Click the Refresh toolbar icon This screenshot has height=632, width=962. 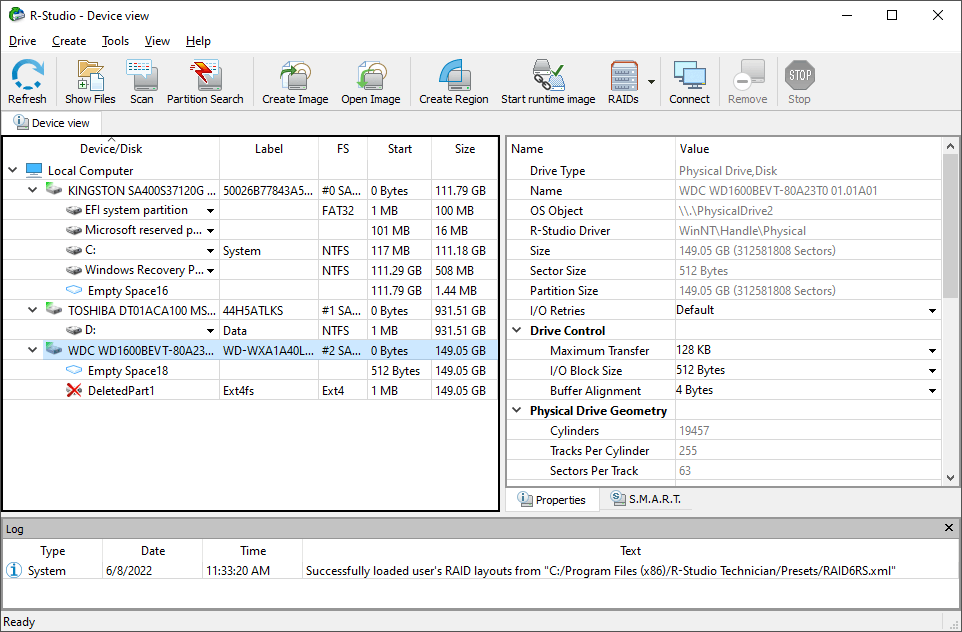[x=27, y=75]
